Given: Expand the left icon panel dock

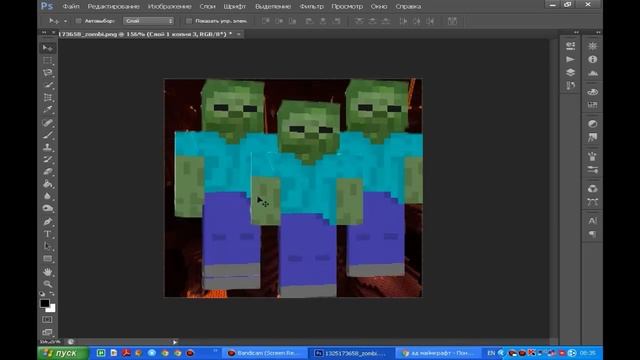Looking at the screenshot, I should [576, 32].
